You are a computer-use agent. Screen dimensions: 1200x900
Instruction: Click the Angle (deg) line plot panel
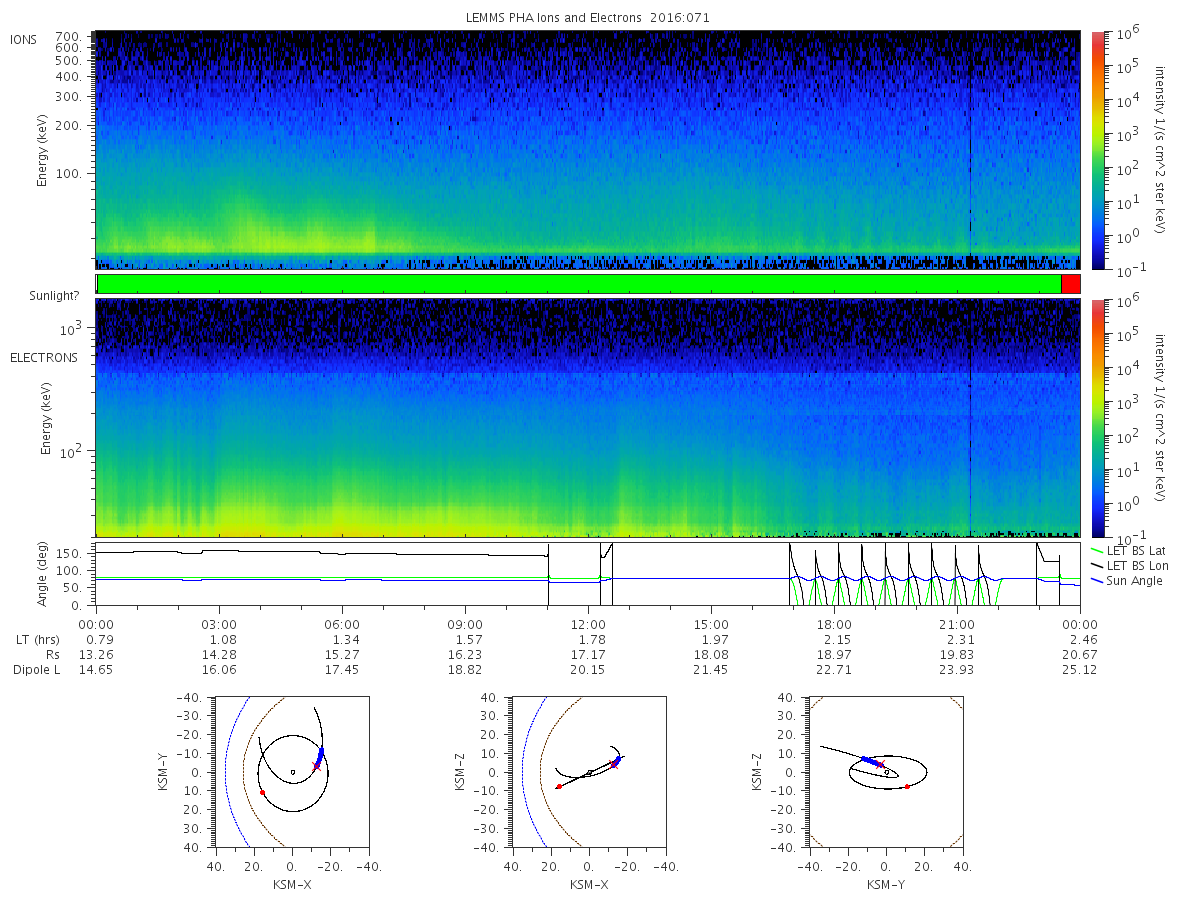588,574
